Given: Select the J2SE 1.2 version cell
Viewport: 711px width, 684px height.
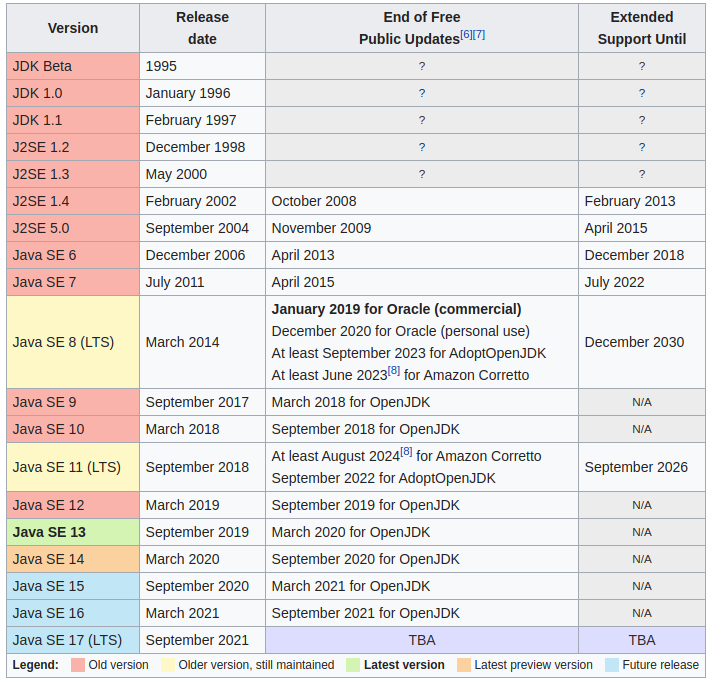Looking at the screenshot, I should 73,147.
